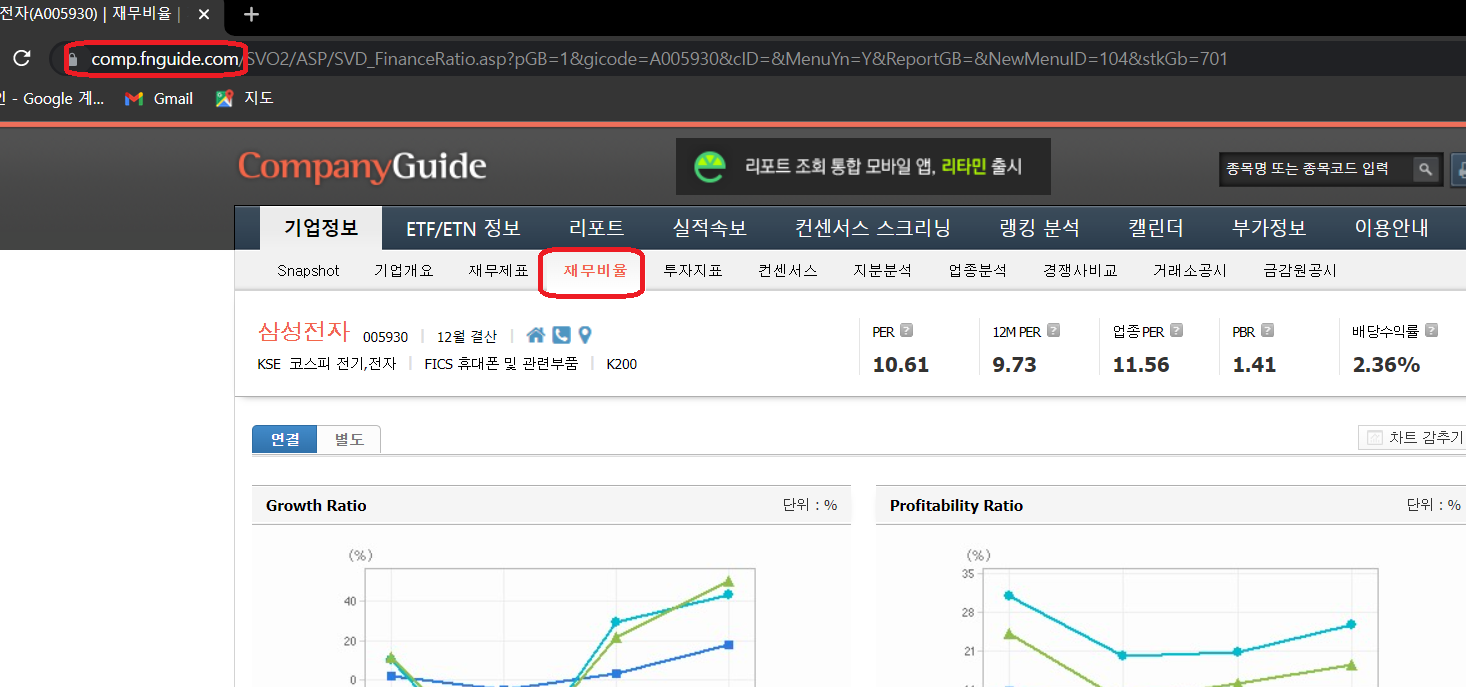Viewport: 1466px width, 687px height.
Task: Go to the 컨센서스 submenu
Action: pos(788,271)
